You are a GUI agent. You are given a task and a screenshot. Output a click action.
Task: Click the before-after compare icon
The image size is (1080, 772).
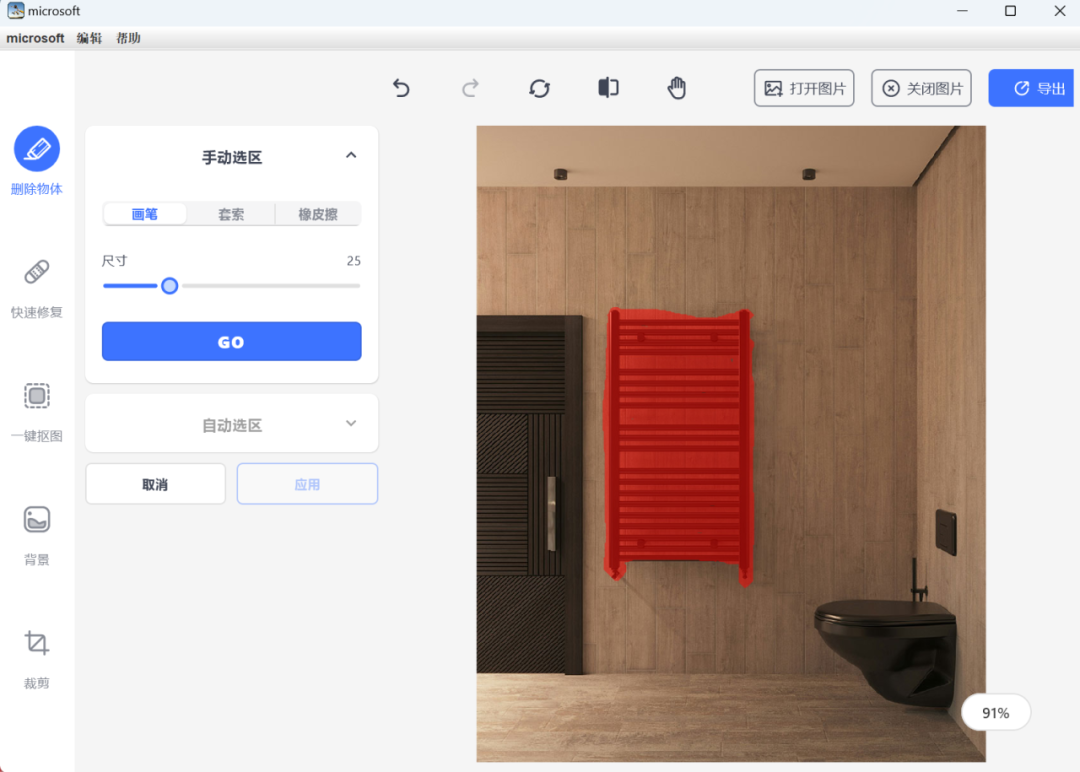tap(607, 88)
